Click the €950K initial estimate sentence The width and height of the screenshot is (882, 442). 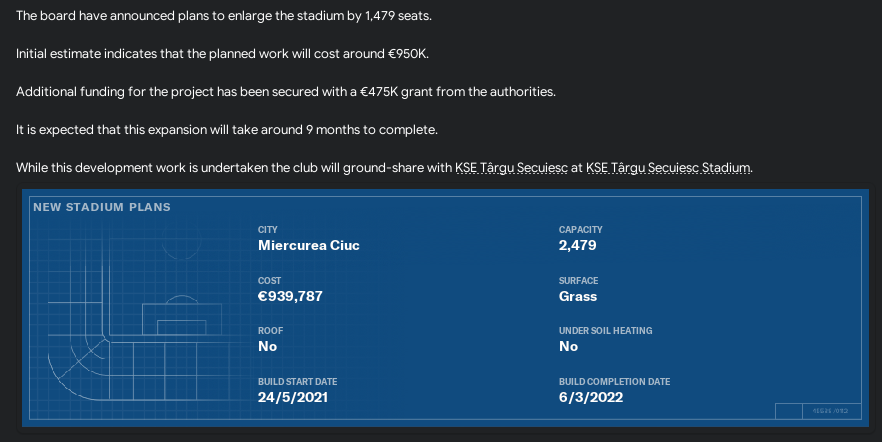tap(222, 53)
